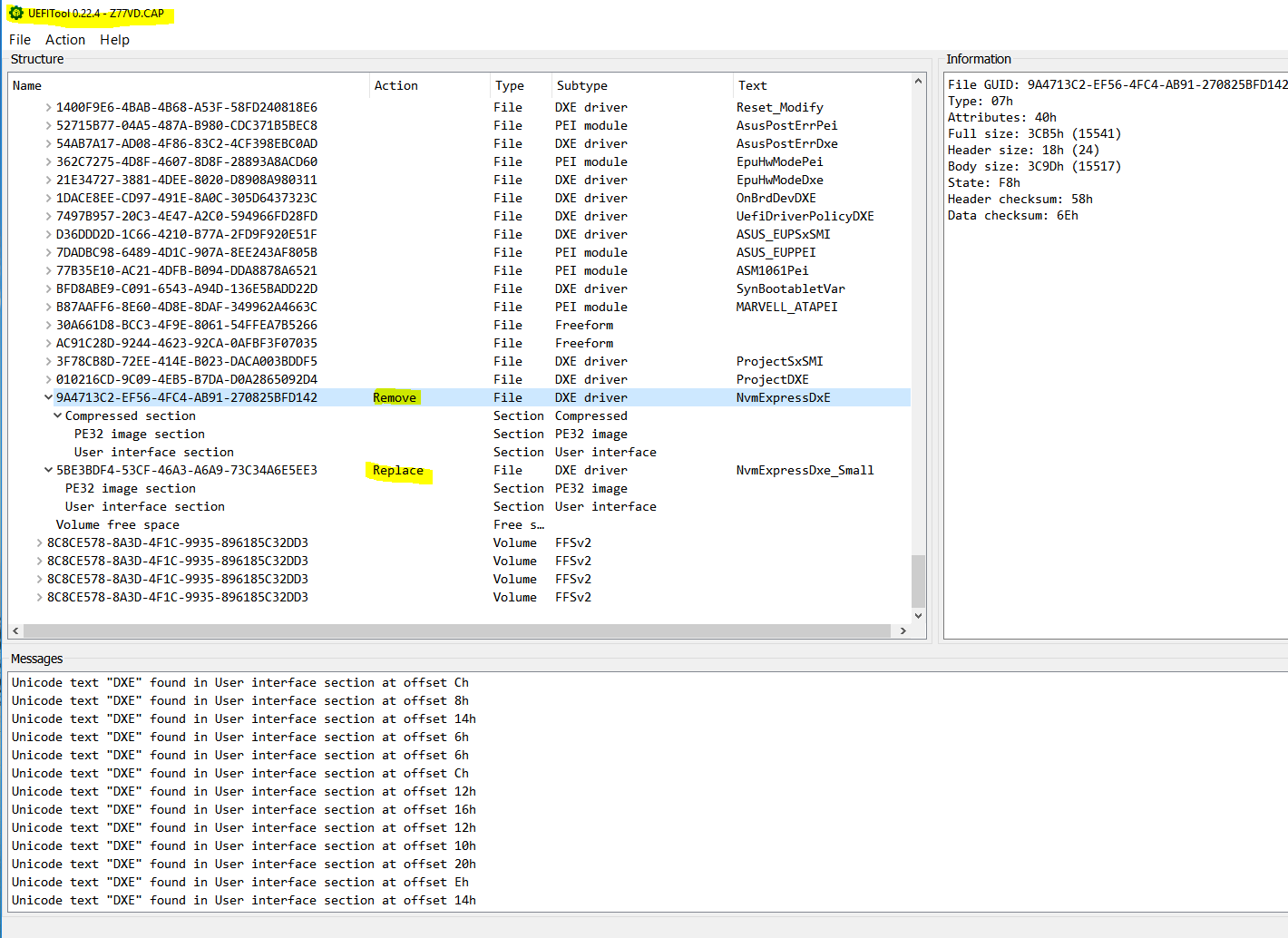Open the Help menu
This screenshot has height=938, width=1288.
click(114, 40)
